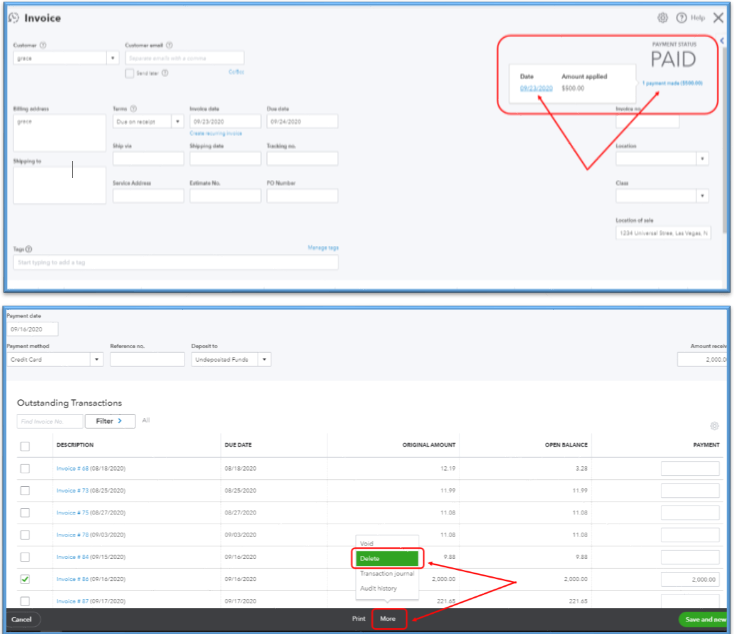Screen dimensions: 734x634
Task: Click the Cancel button
Action: (22, 619)
